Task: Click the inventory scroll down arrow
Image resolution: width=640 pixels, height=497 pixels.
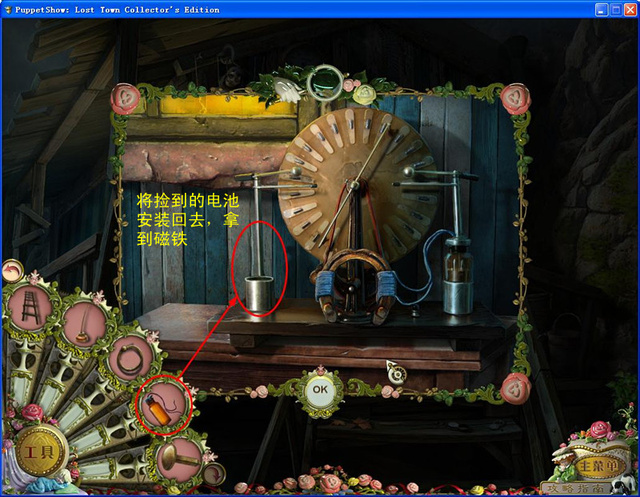Action: click(x=216, y=475)
